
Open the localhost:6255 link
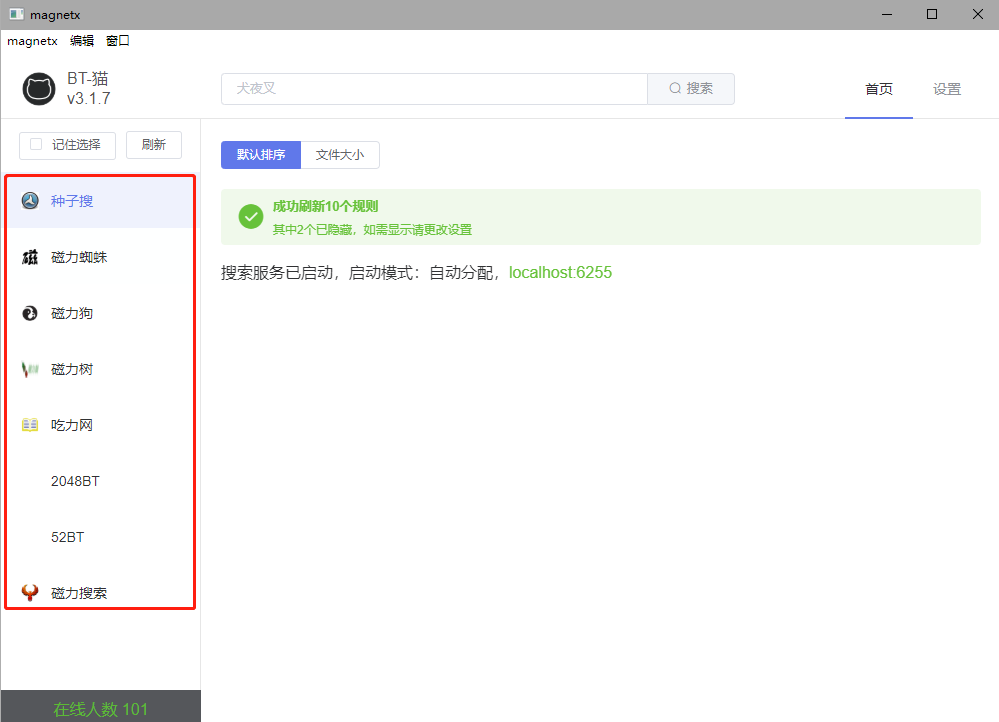[x=560, y=273]
